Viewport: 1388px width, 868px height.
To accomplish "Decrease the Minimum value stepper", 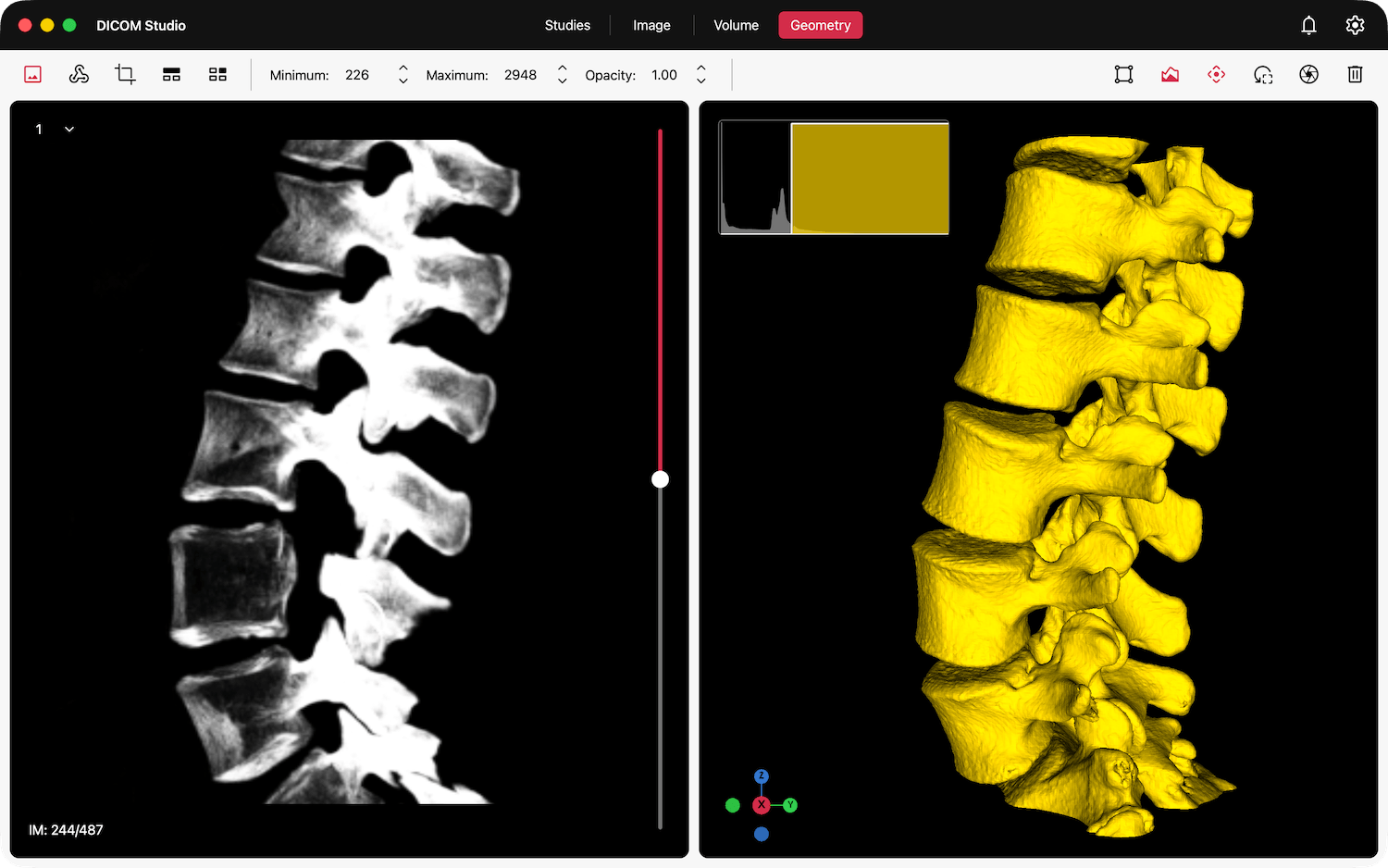I will 403,81.
